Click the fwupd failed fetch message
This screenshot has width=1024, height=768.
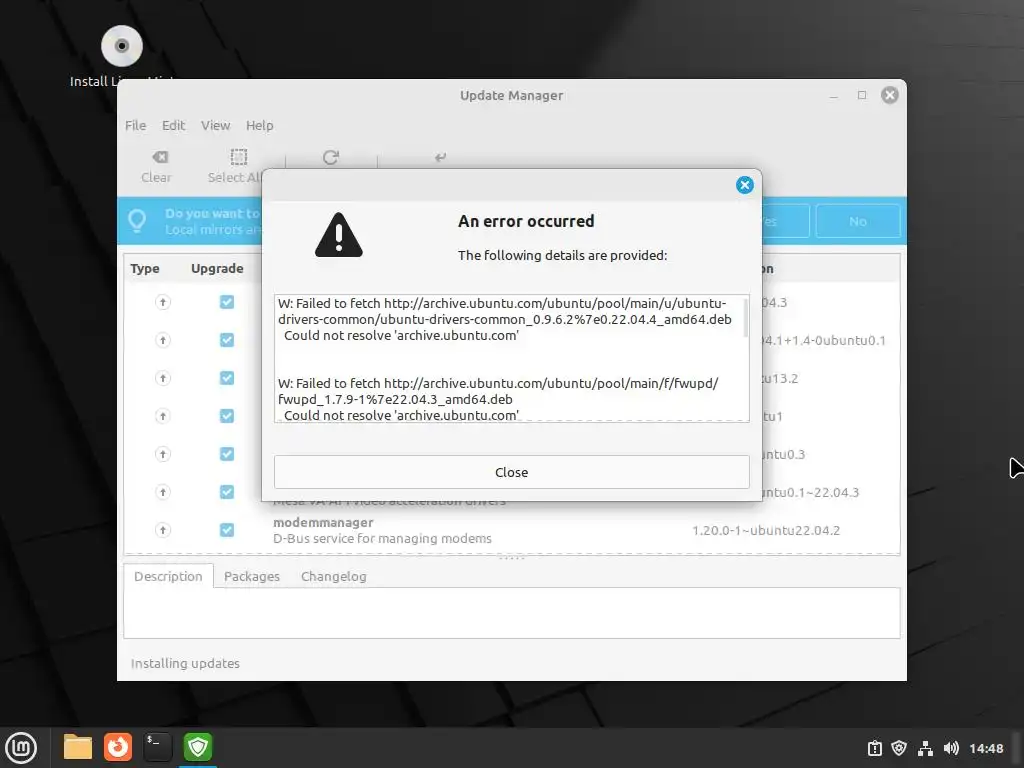point(498,399)
